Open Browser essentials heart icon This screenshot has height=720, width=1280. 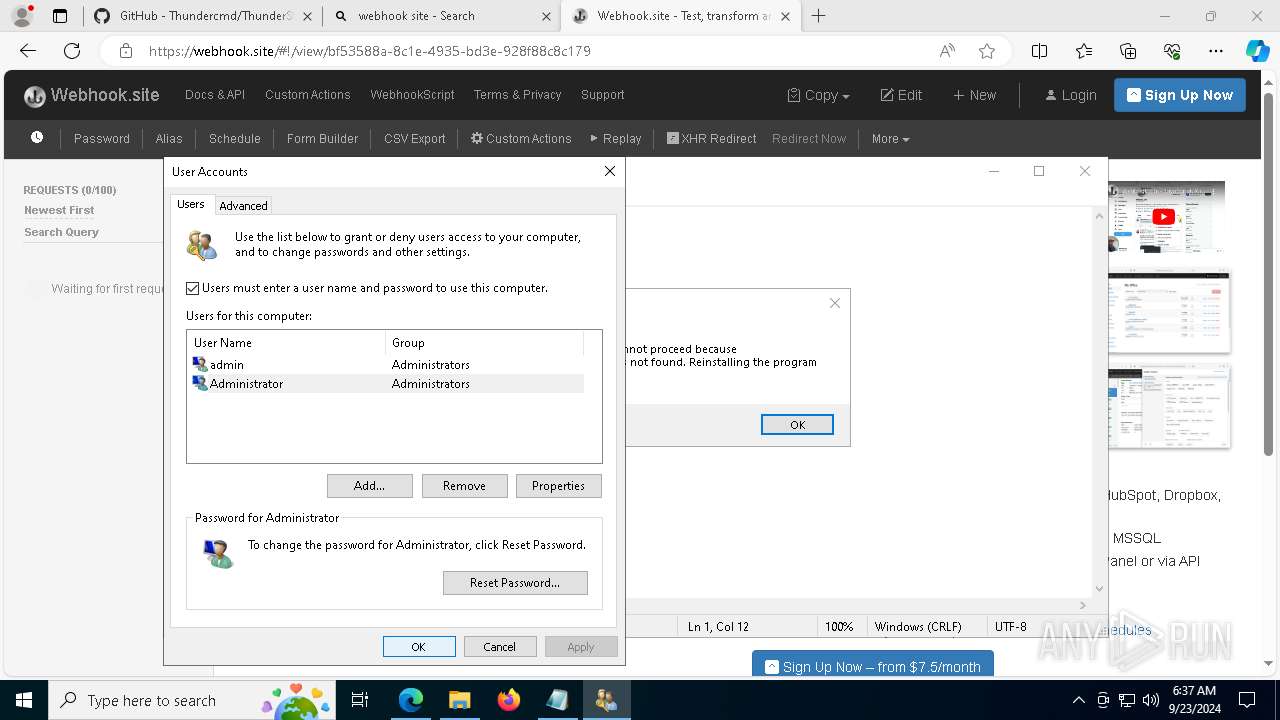coord(1172,51)
